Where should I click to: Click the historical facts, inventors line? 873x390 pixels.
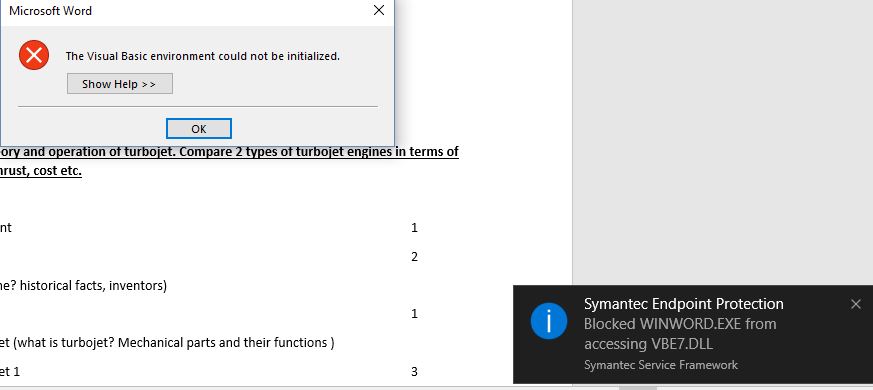pos(84,286)
